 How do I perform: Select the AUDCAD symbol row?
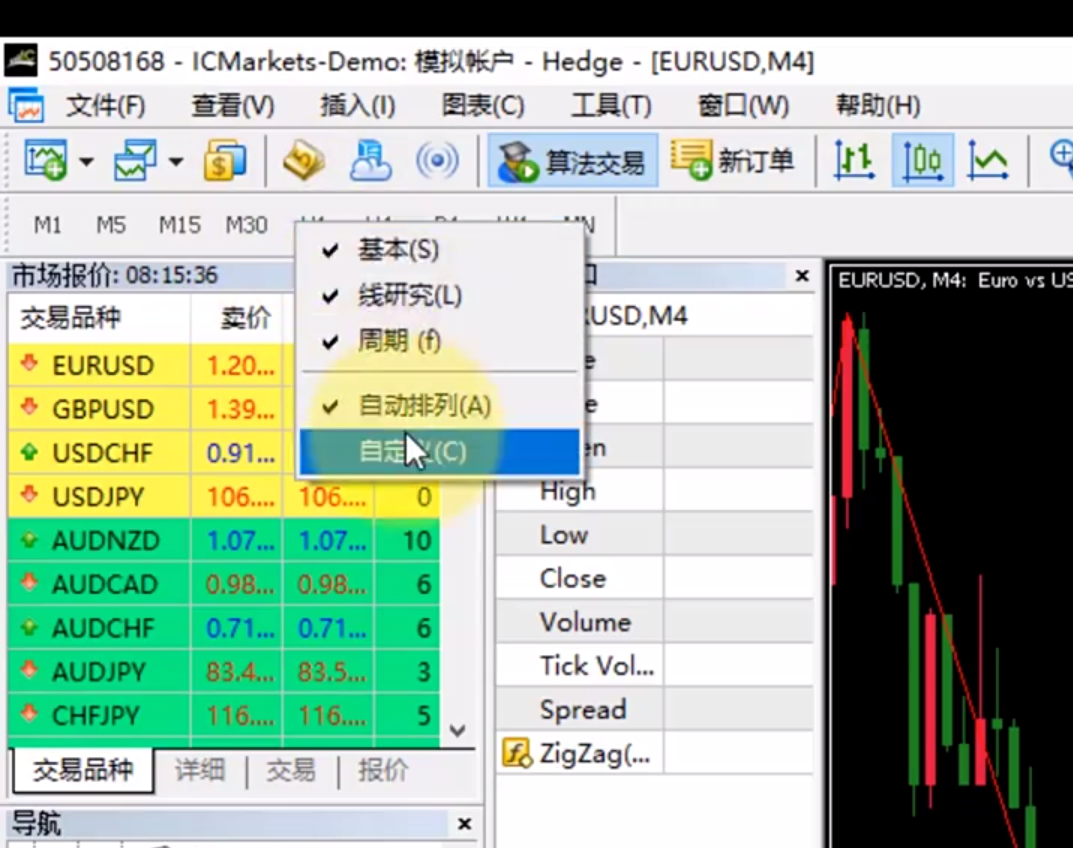click(x=224, y=584)
